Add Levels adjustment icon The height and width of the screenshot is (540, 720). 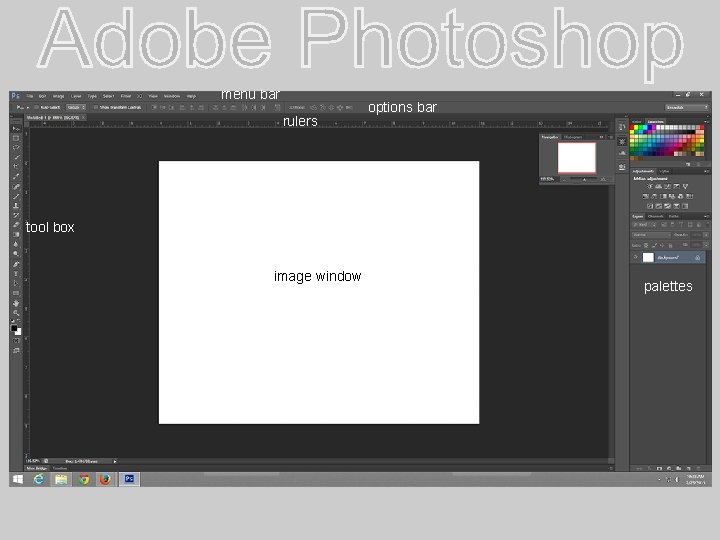tap(658, 186)
